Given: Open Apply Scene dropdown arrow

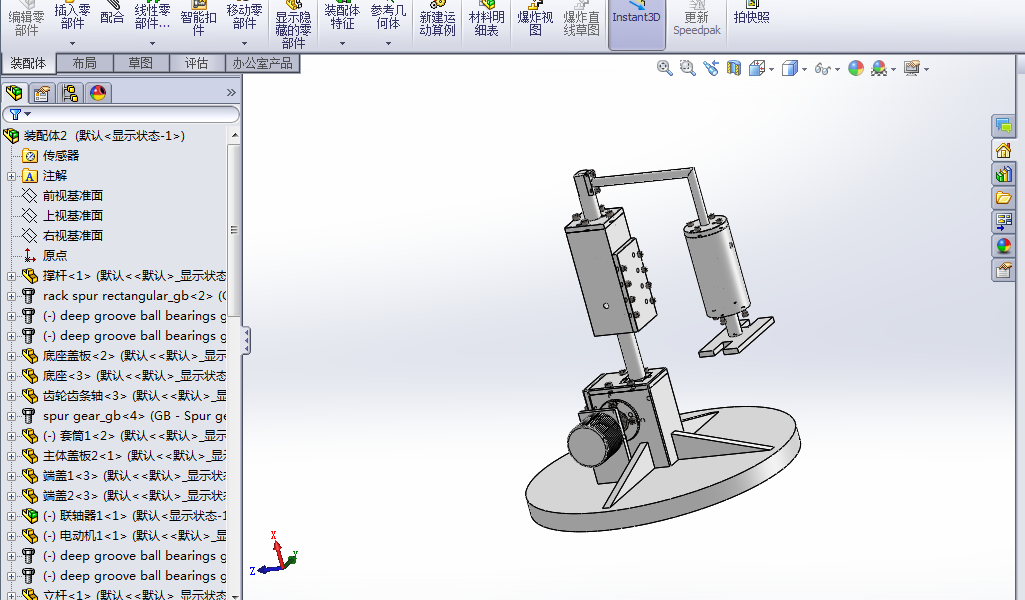Looking at the screenshot, I should coord(894,69).
